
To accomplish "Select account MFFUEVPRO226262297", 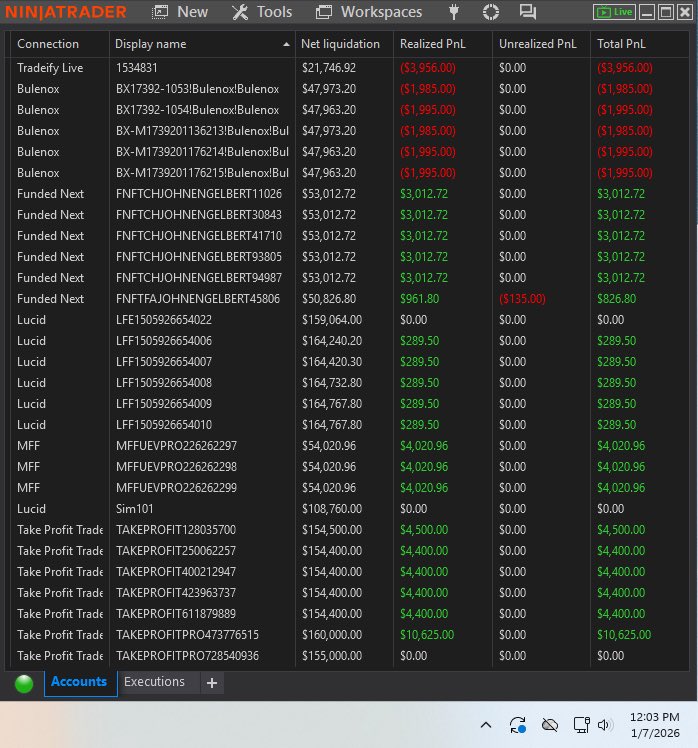I will click(348, 446).
